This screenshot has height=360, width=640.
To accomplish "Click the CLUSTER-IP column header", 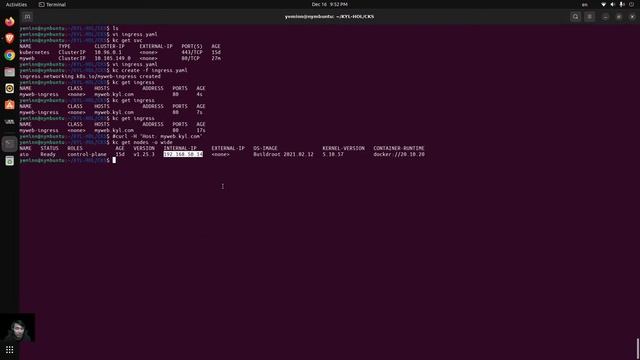I will click(x=109, y=47).
